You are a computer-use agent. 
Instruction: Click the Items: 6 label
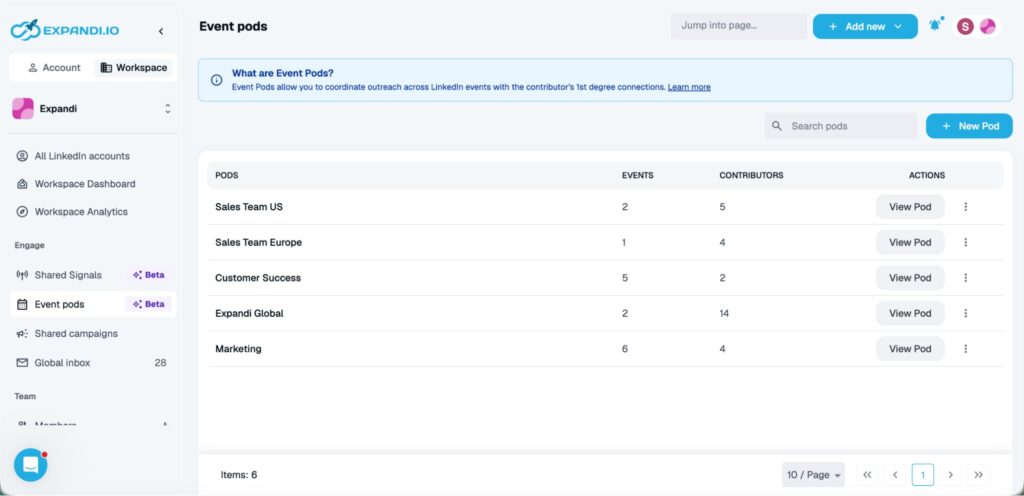(239, 474)
